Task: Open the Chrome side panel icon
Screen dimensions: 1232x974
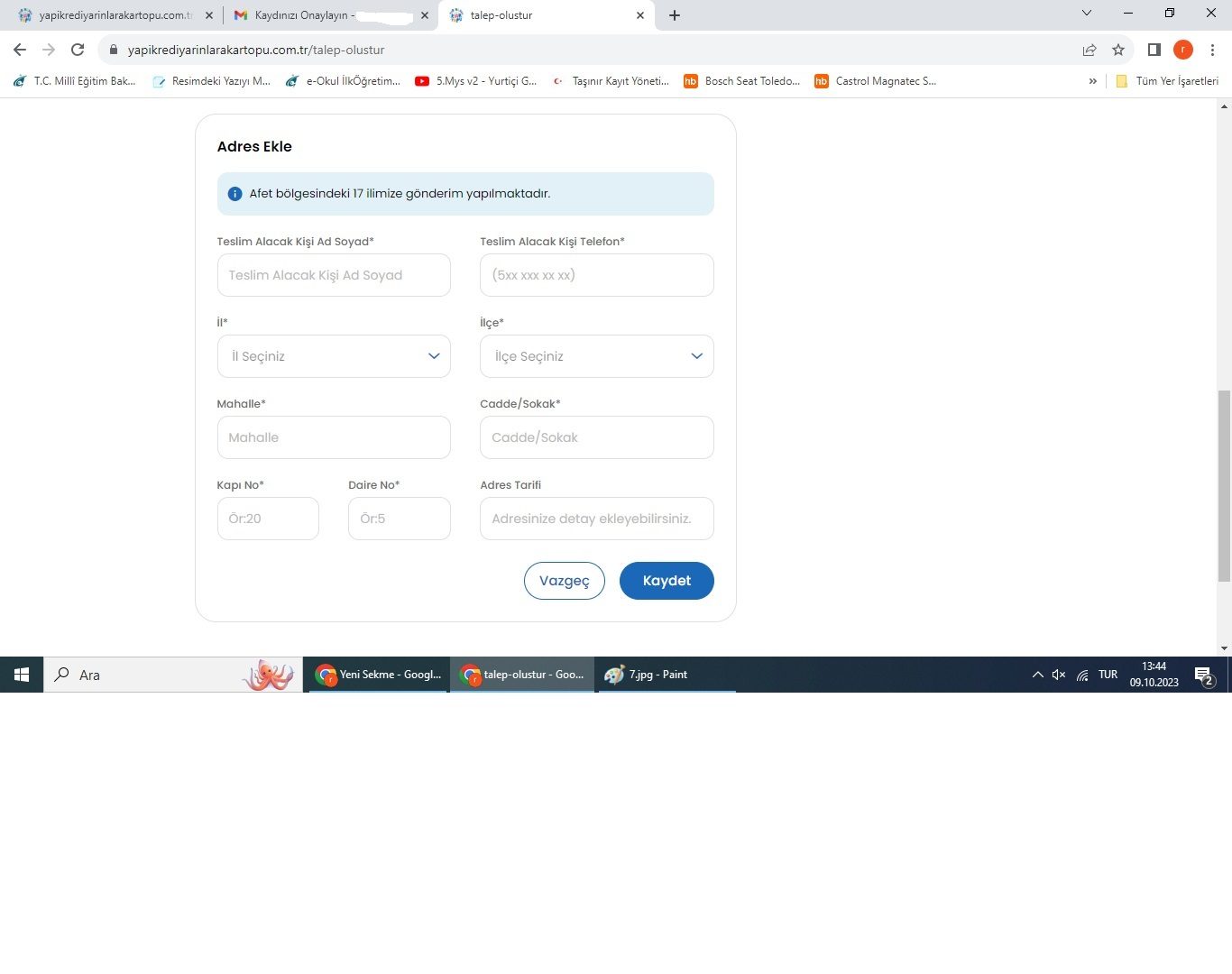Action: (x=1154, y=50)
